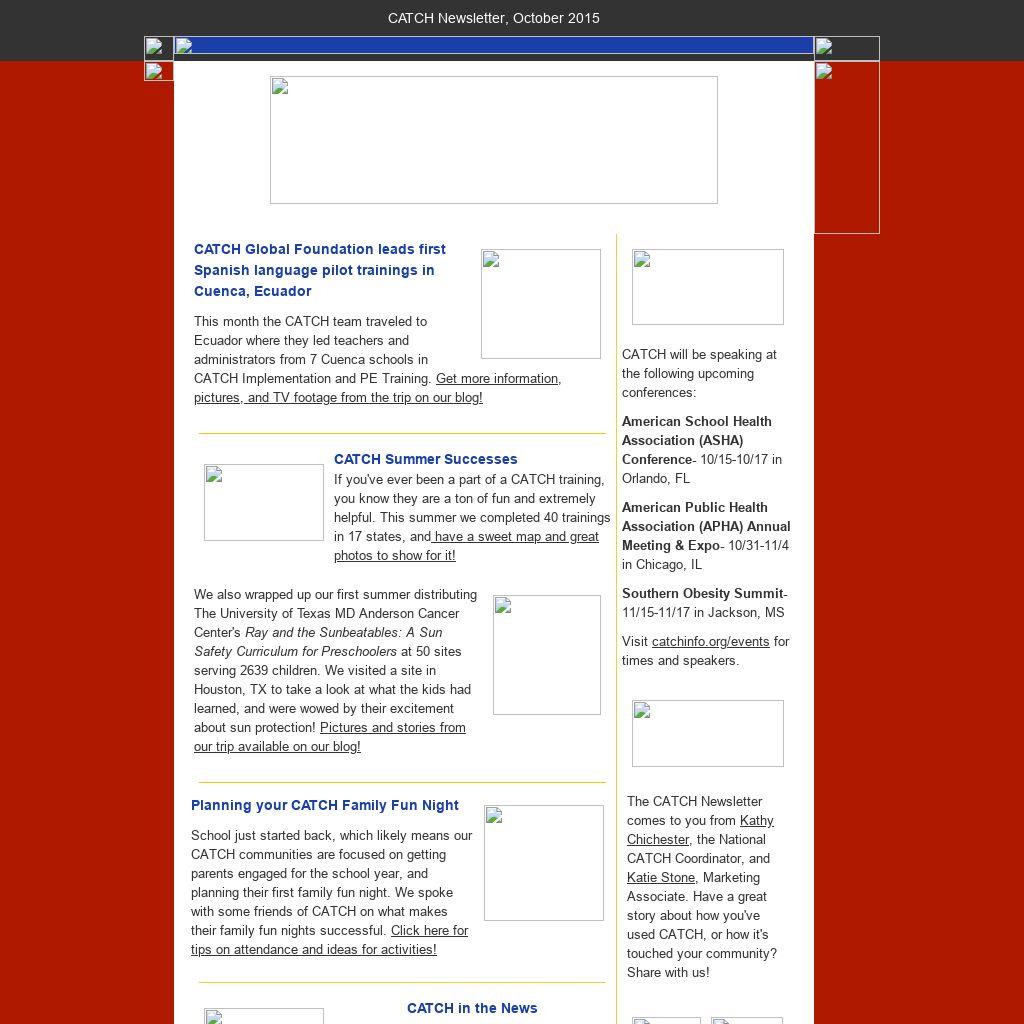The height and width of the screenshot is (1024, 1024).
Task: Click the broken header banner image
Action: pyautogui.click(x=493, y=140)
